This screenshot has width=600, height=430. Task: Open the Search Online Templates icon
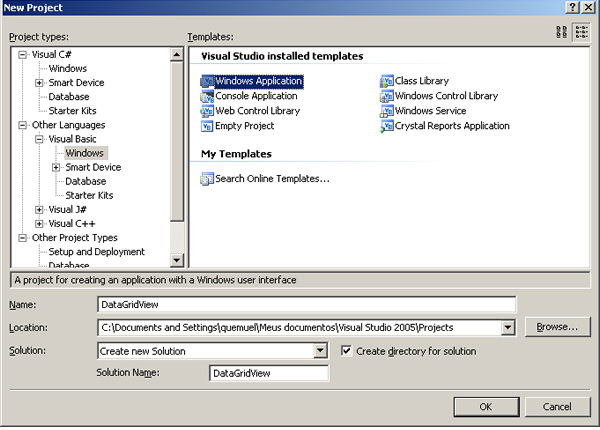[207, 179]
